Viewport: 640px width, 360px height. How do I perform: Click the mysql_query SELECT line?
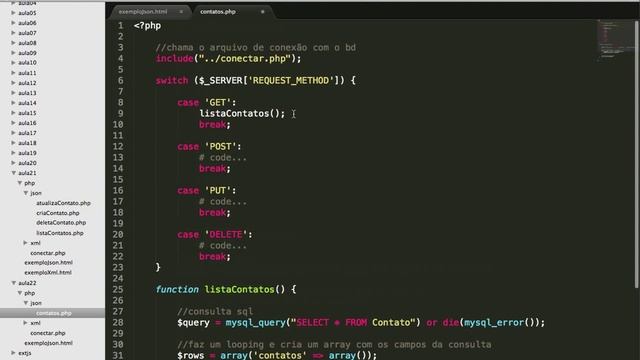coord(361,322)
